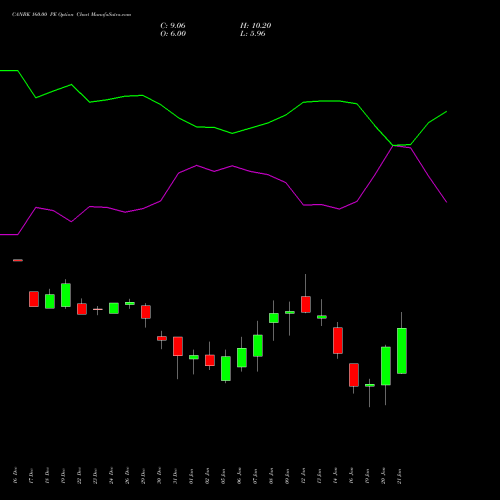The image size is (500, 500).
Task: Click the chart title text at top left
Action: pos(72,15)
